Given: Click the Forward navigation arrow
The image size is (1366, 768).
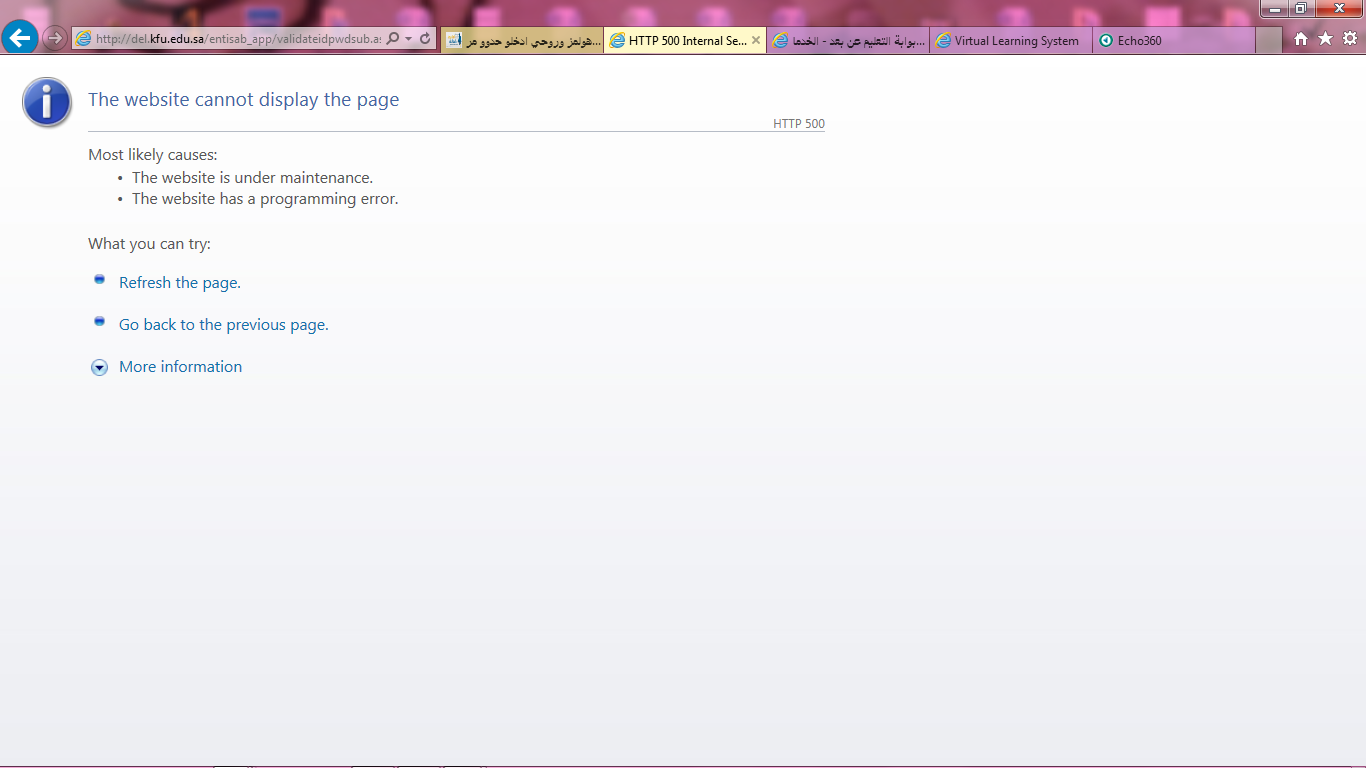Looking at the screenshot, I should point(56,38).
